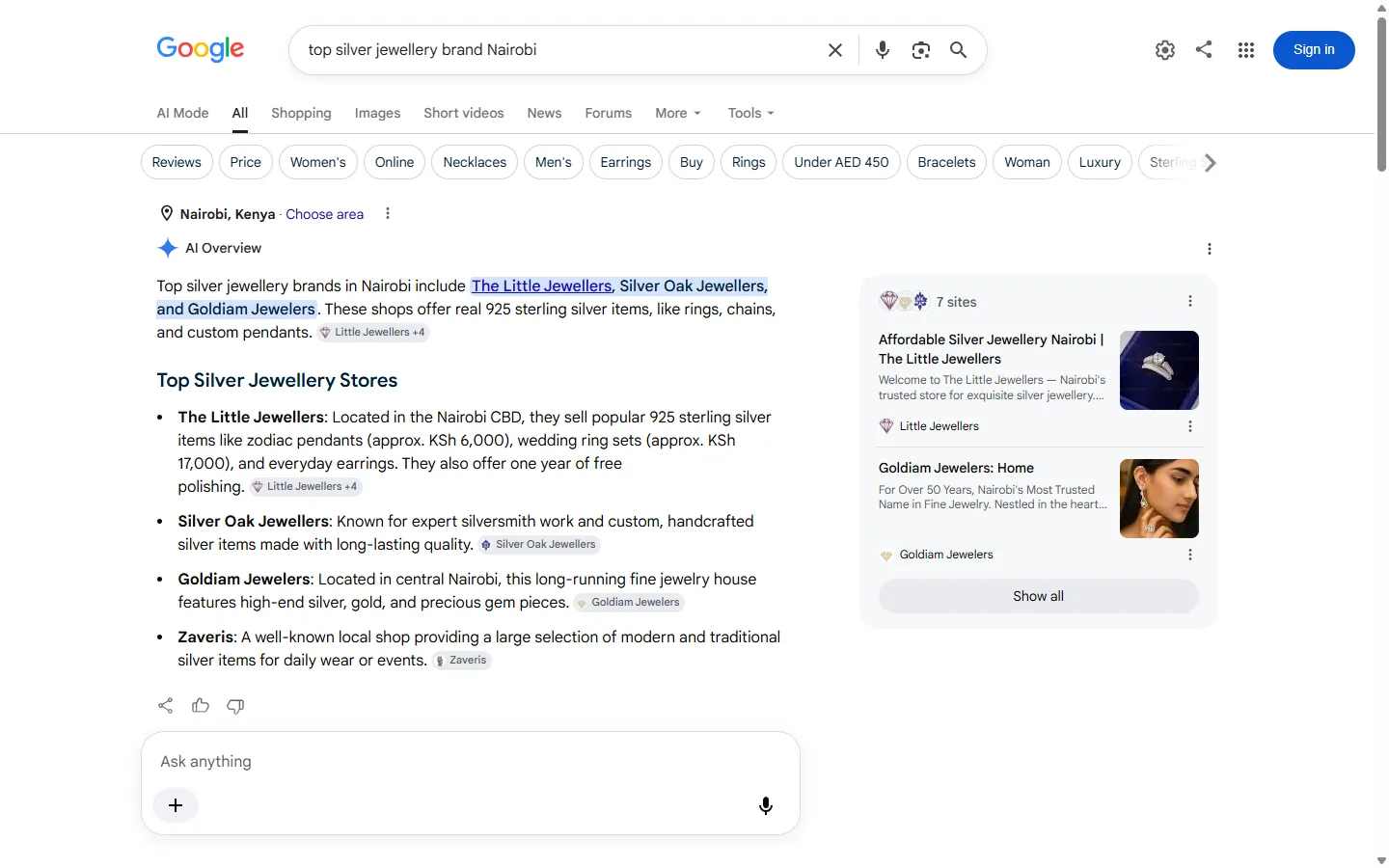This screenshot has width=1389, height=868.
Task: Click the page vertical scrollbar
Action: [1381, 94]
